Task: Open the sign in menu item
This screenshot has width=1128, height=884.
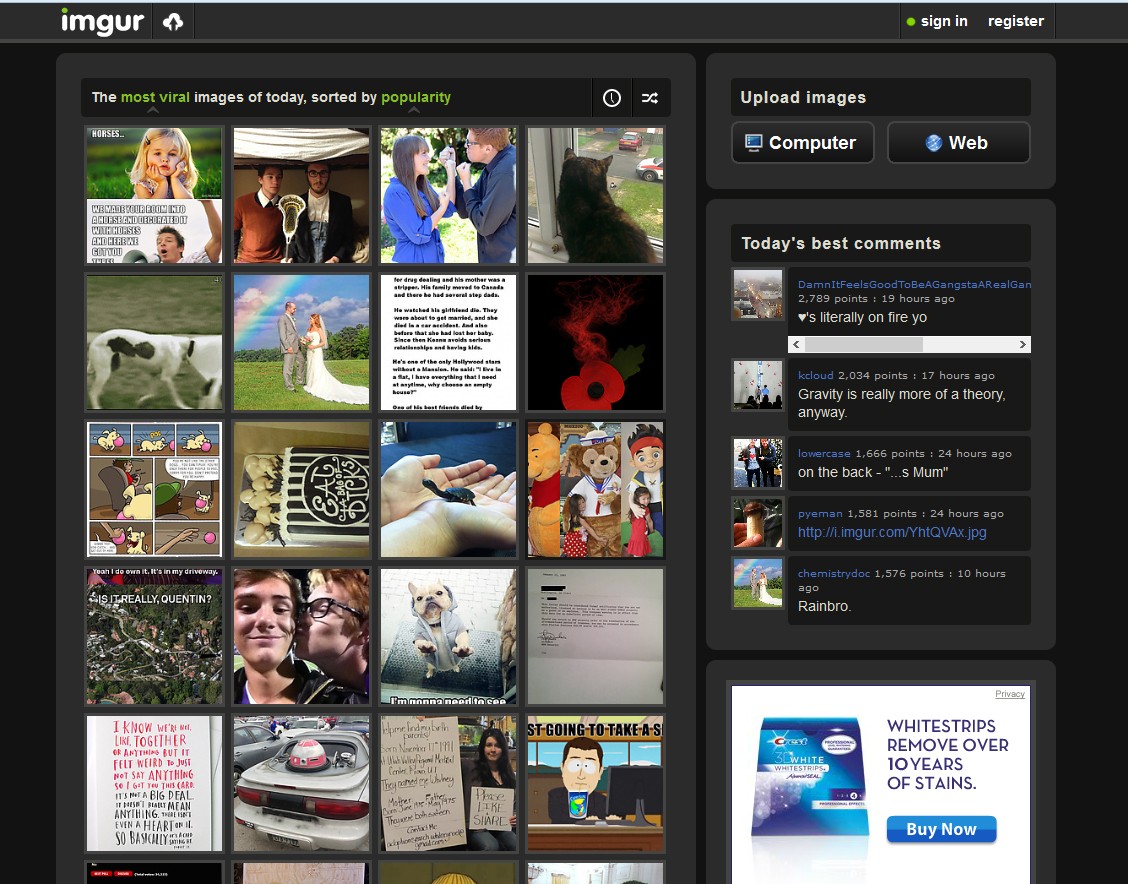Action: (x=944, y=20)
